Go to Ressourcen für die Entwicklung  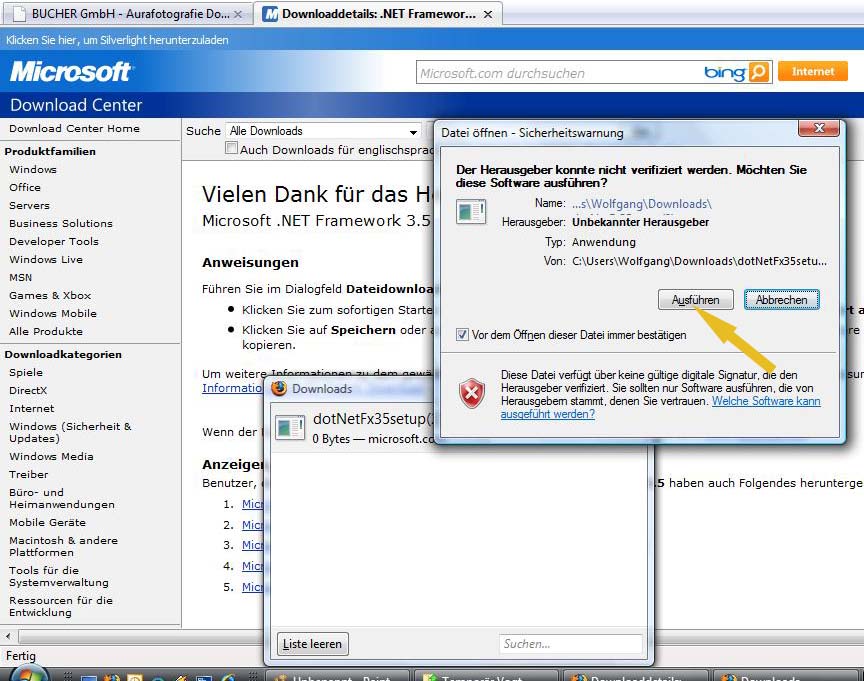click(61, 607)
